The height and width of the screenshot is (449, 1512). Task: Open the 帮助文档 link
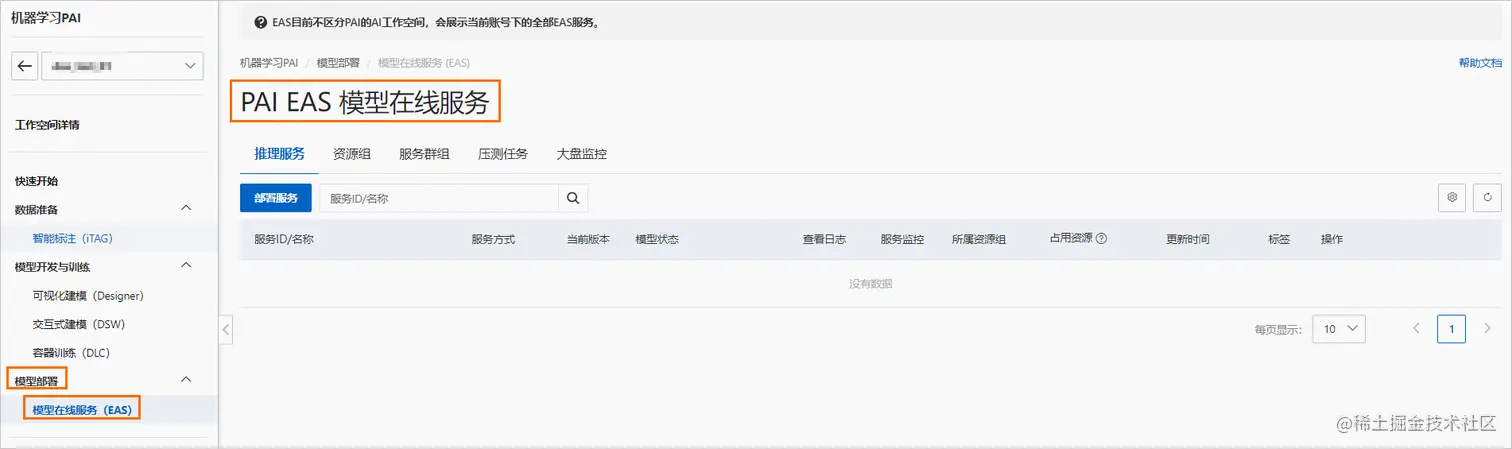tap(1480, 63)
